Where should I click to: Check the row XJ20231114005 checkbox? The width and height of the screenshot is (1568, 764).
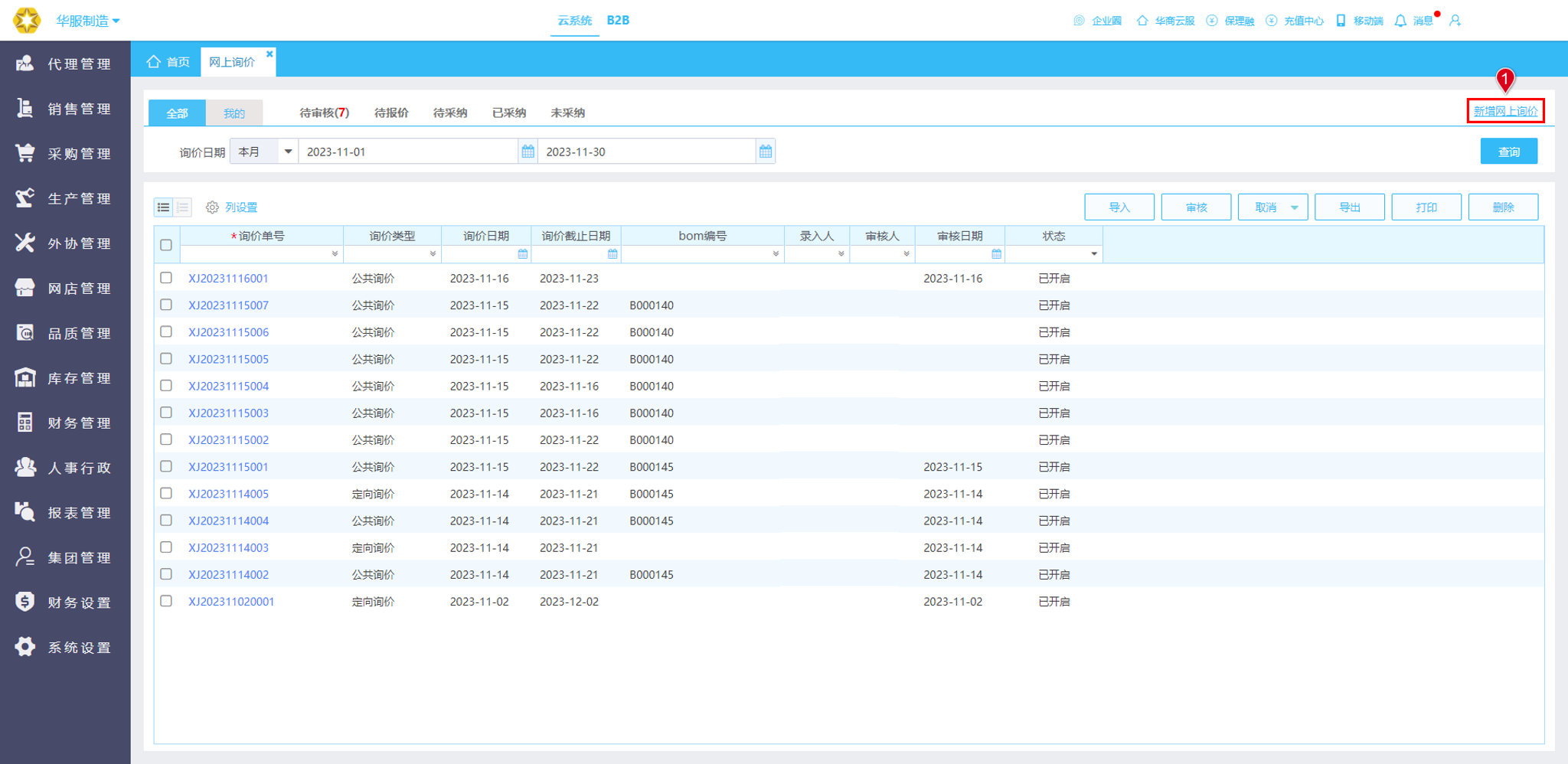coord(166,494)
